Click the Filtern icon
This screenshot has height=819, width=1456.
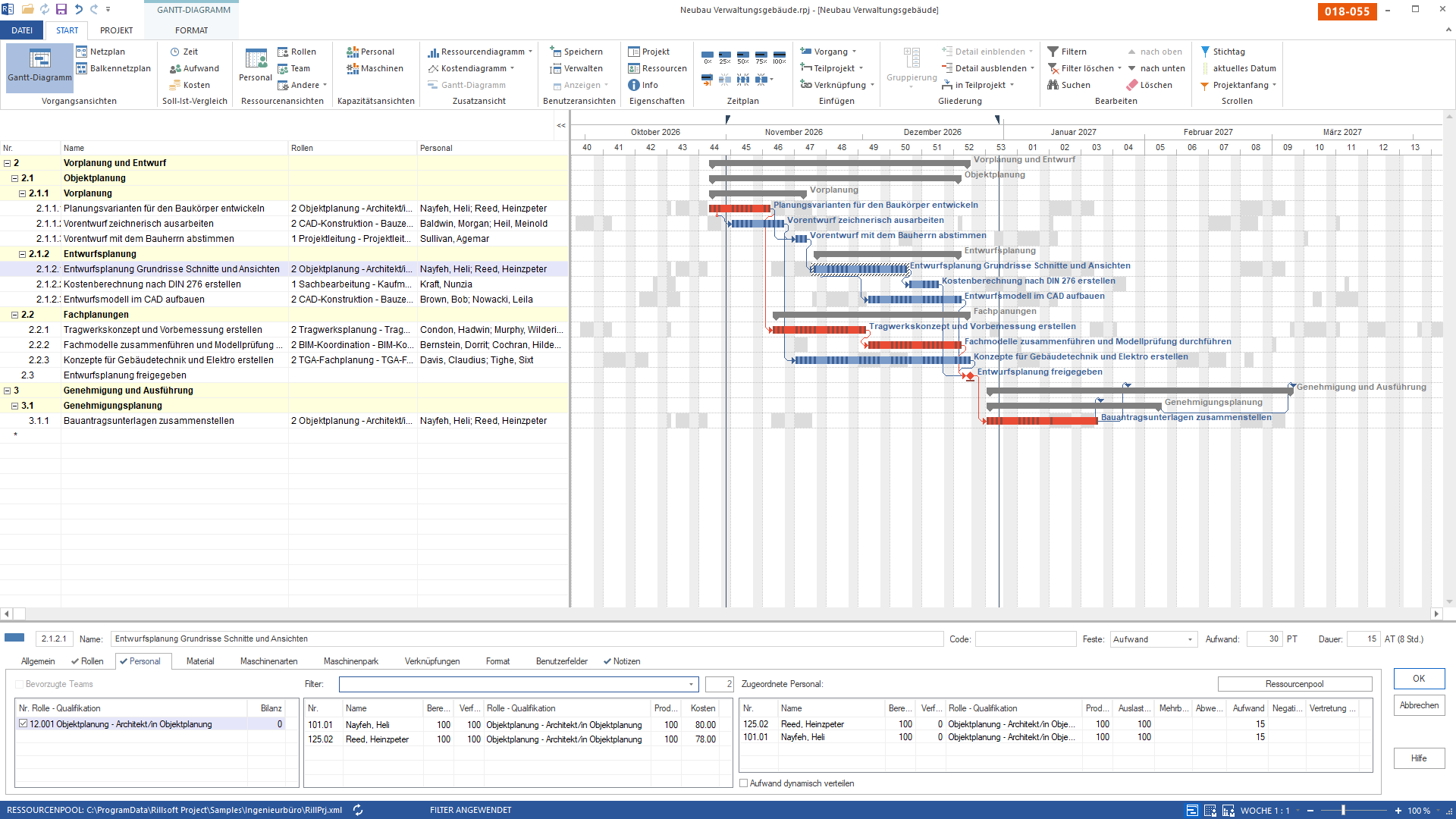1053,52
